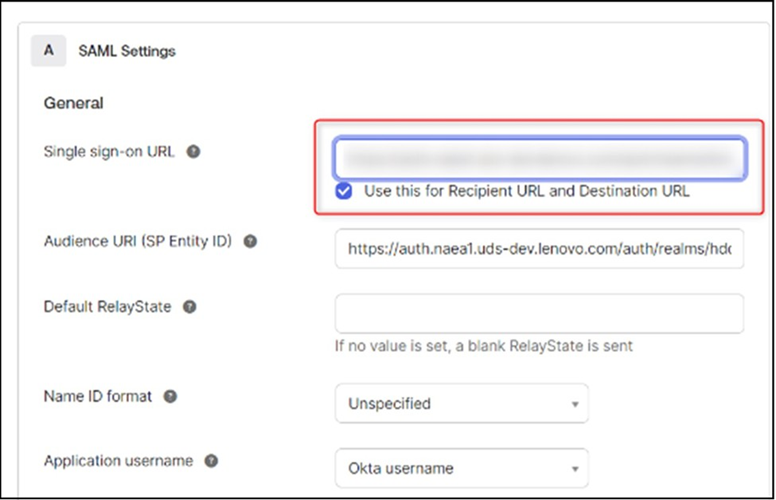Image resolution: width=776 pixels, height=500 pixels.
Task: Click help icon next to Name ID format
Action: [x=170, y=397]
